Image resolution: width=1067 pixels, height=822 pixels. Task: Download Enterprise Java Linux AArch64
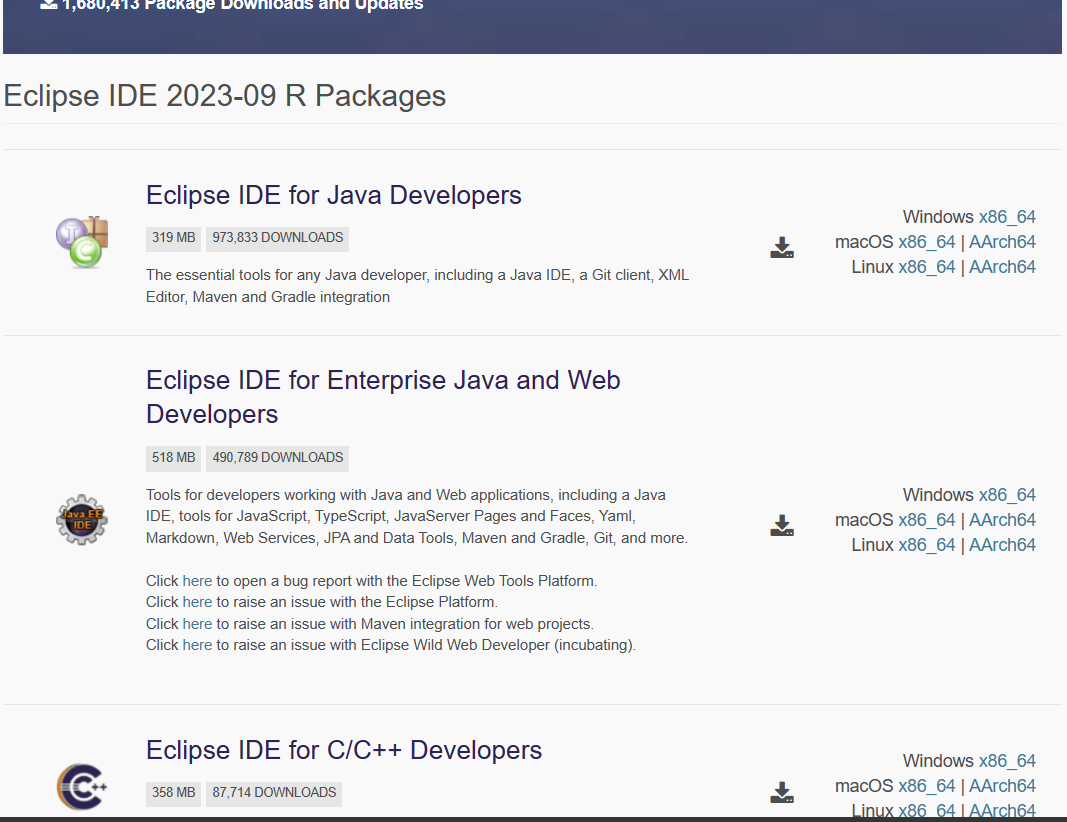coord(1002,545)
